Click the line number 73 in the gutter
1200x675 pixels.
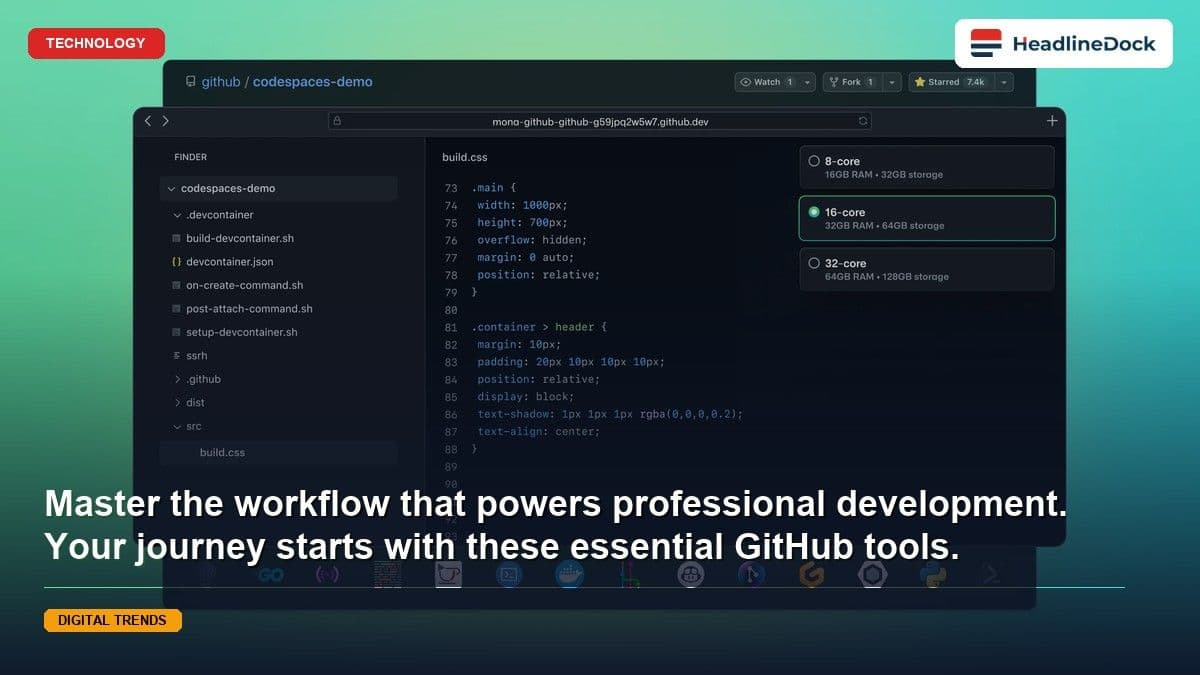451,188
